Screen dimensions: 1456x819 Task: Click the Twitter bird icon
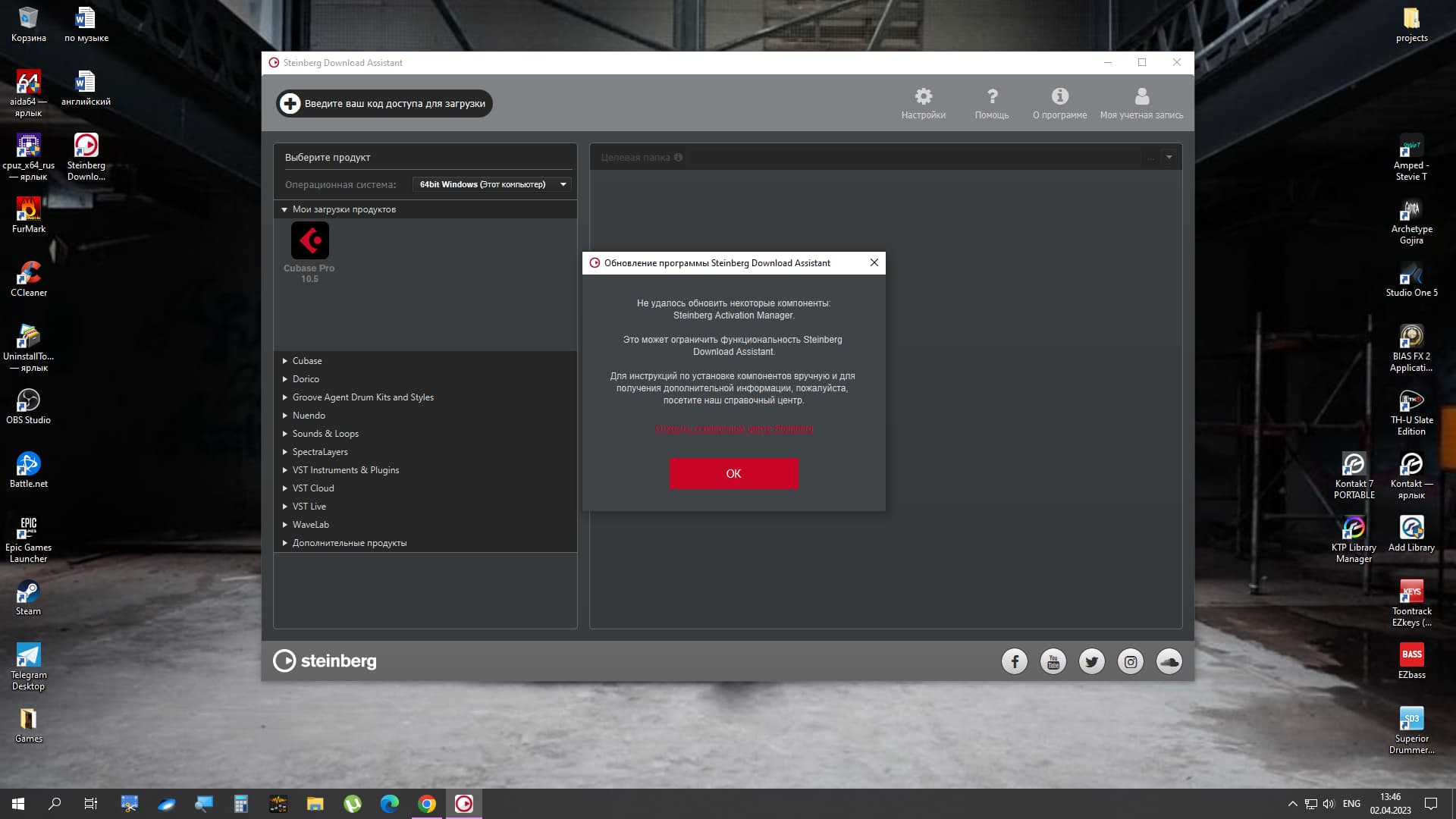click(1092, 661)
